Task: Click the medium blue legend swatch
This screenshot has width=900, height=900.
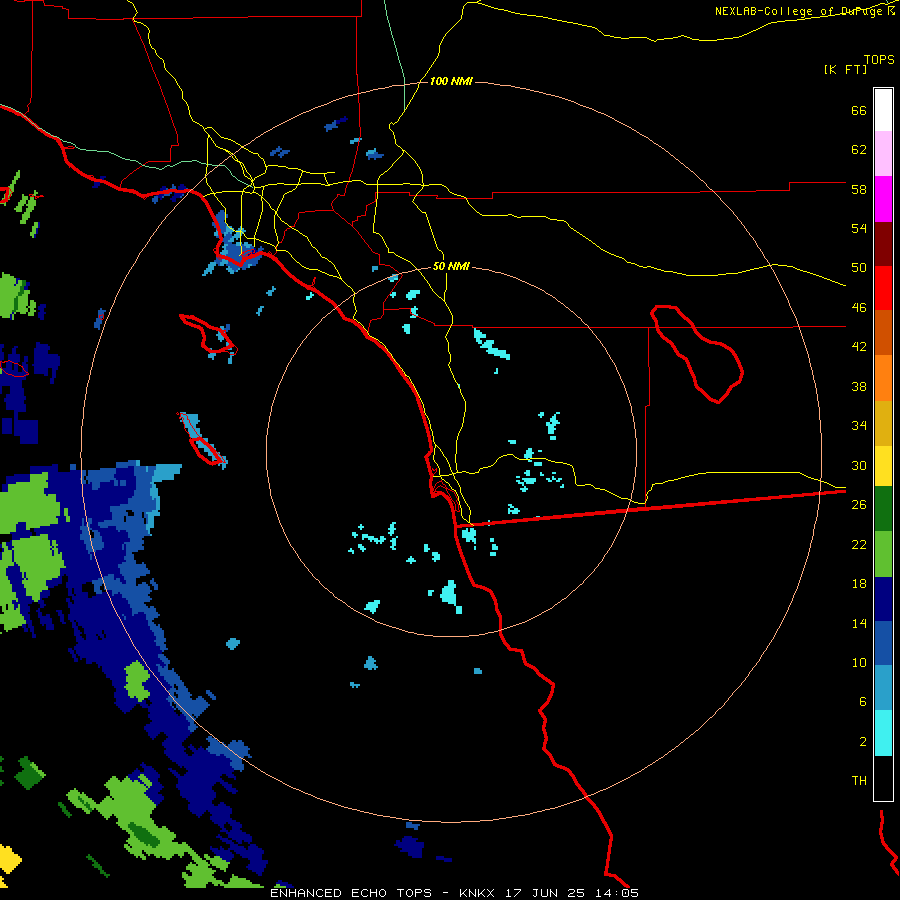Action: pos(883,643)
